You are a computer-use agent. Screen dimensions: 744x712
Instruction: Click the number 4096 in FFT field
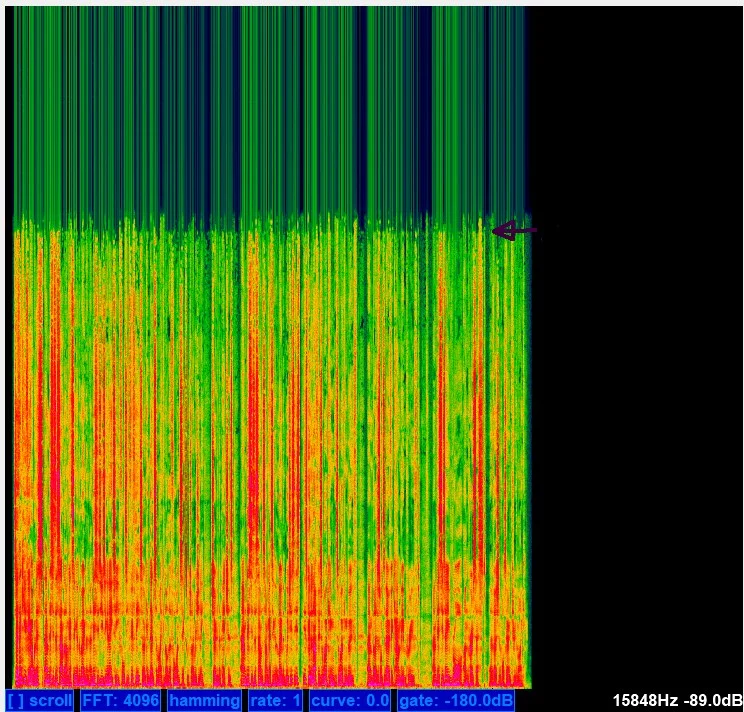point(138,700)
